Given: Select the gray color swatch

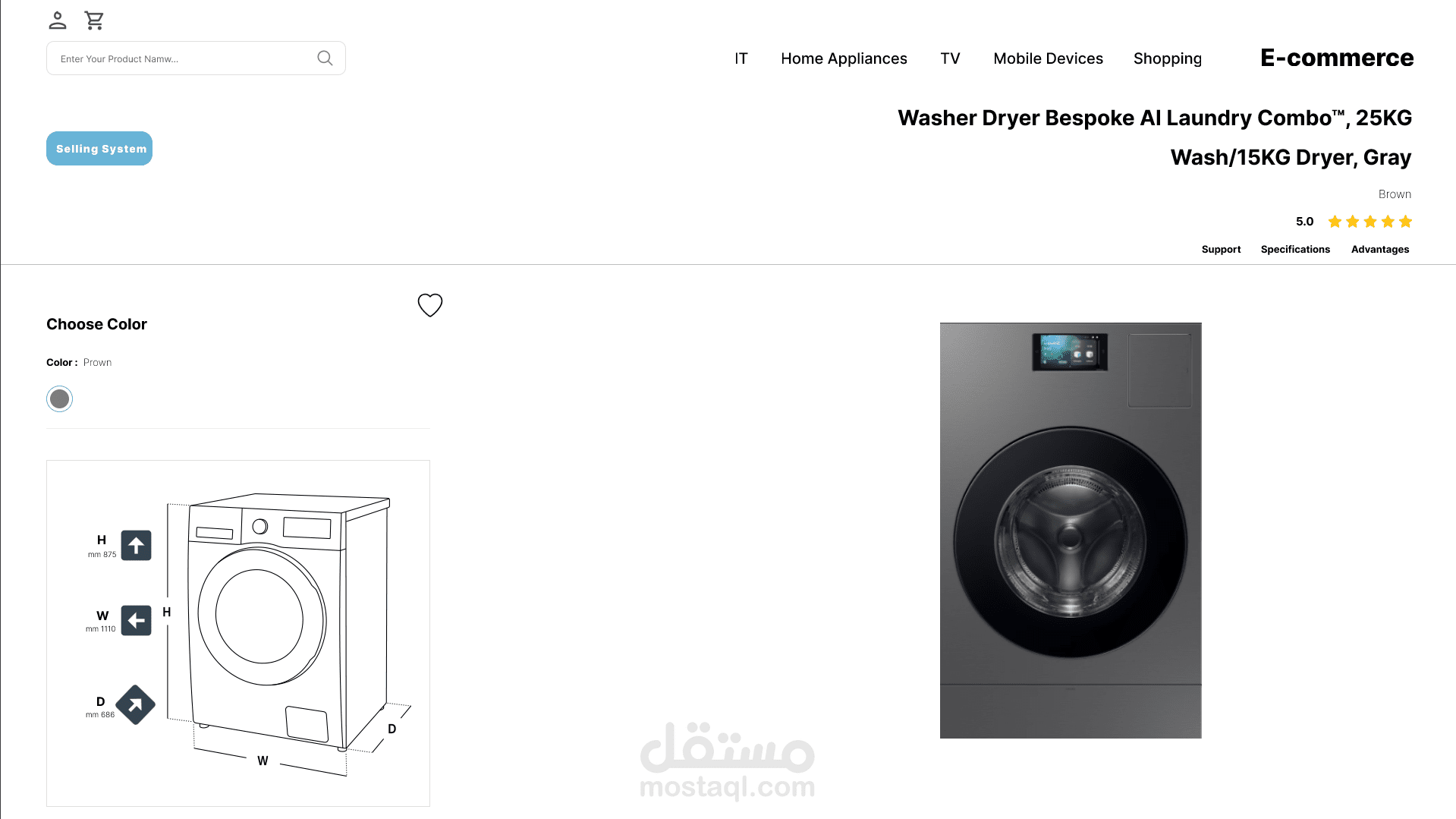Looking at the screenshot, I should 59,399.
